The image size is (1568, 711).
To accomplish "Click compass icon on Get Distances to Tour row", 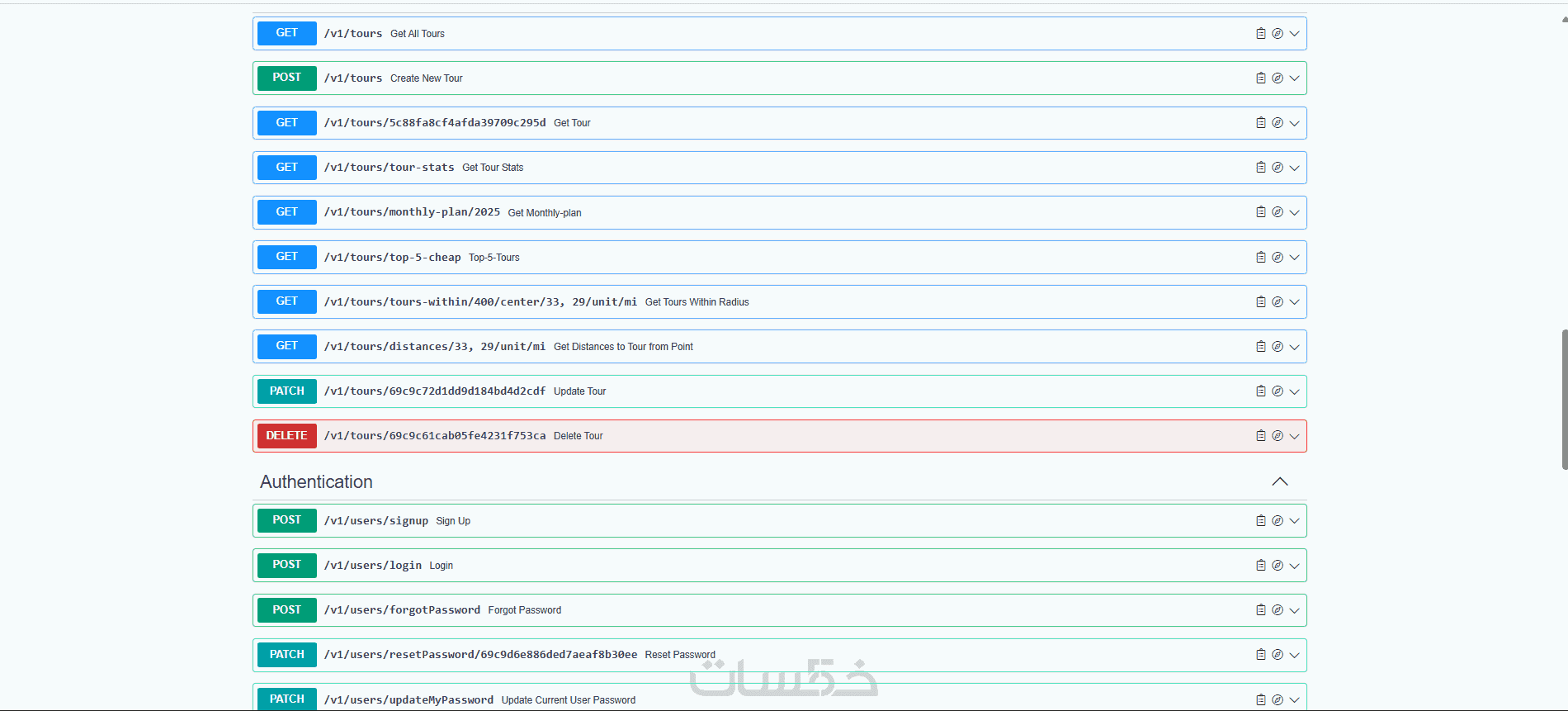I will [x=1278, y=347].
